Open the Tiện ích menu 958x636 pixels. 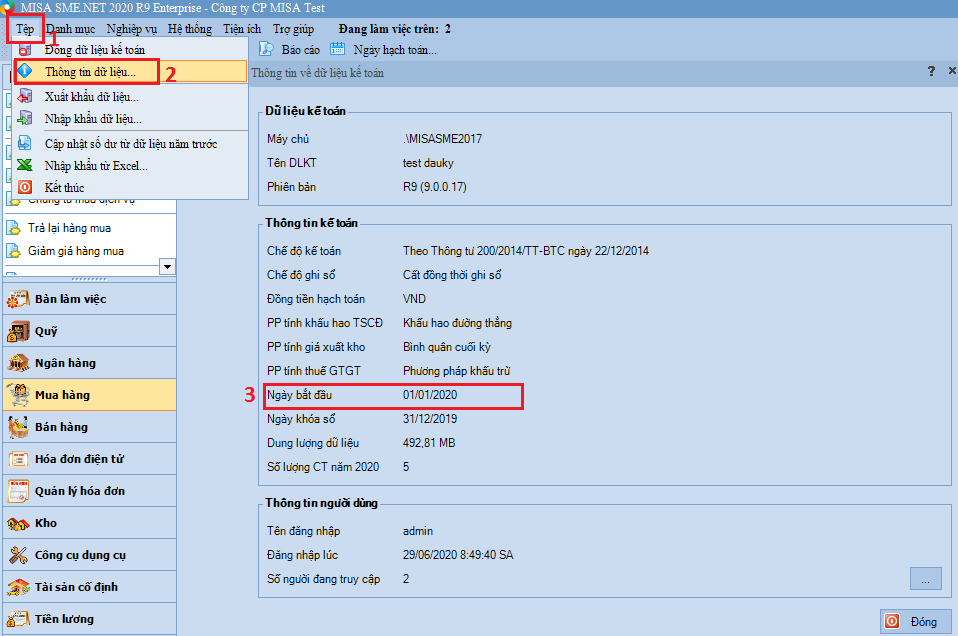click(x=242, y=29)
